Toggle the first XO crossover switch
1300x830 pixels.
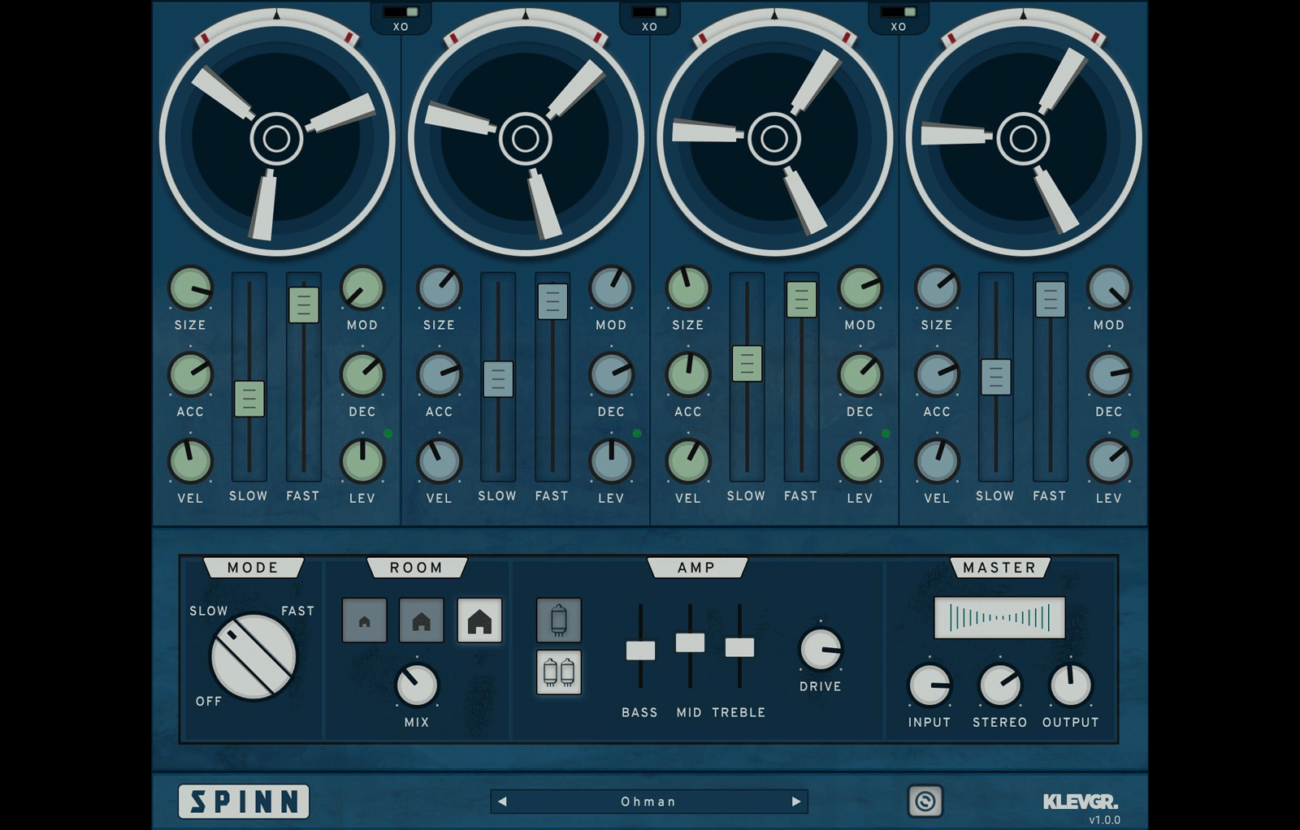pyautogui.click(x=401, y=12)
